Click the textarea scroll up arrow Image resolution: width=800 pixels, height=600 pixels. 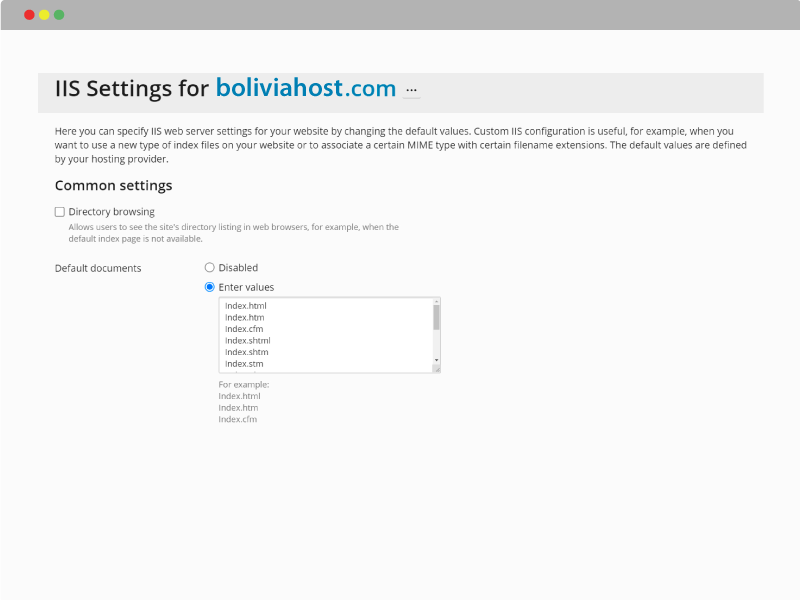point(436,302)
